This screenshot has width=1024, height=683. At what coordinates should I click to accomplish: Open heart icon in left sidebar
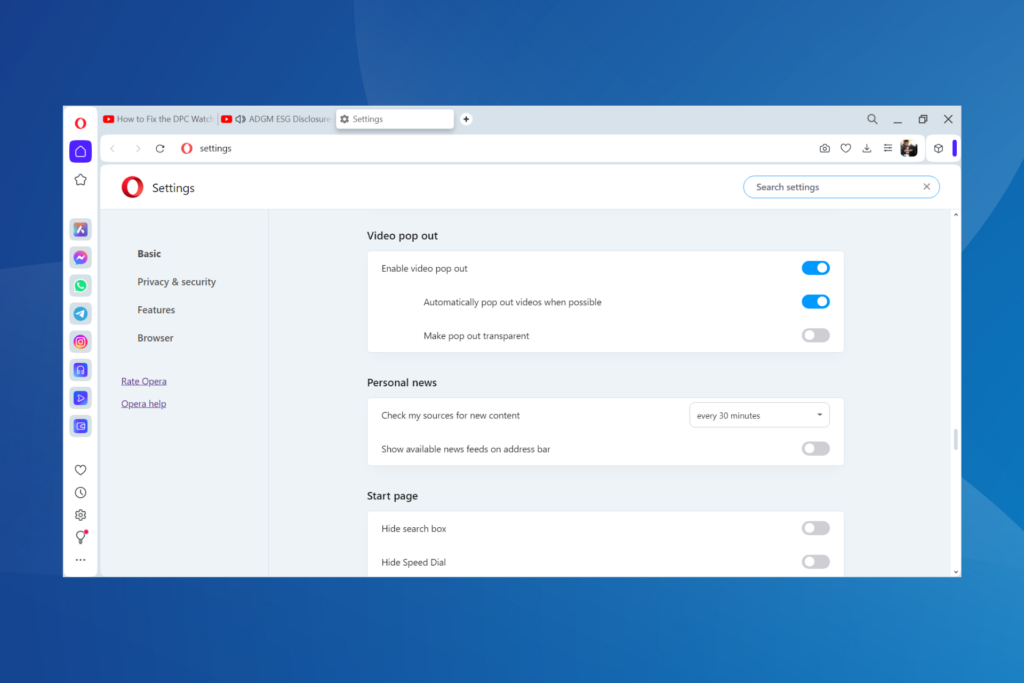tap(80, 469)
